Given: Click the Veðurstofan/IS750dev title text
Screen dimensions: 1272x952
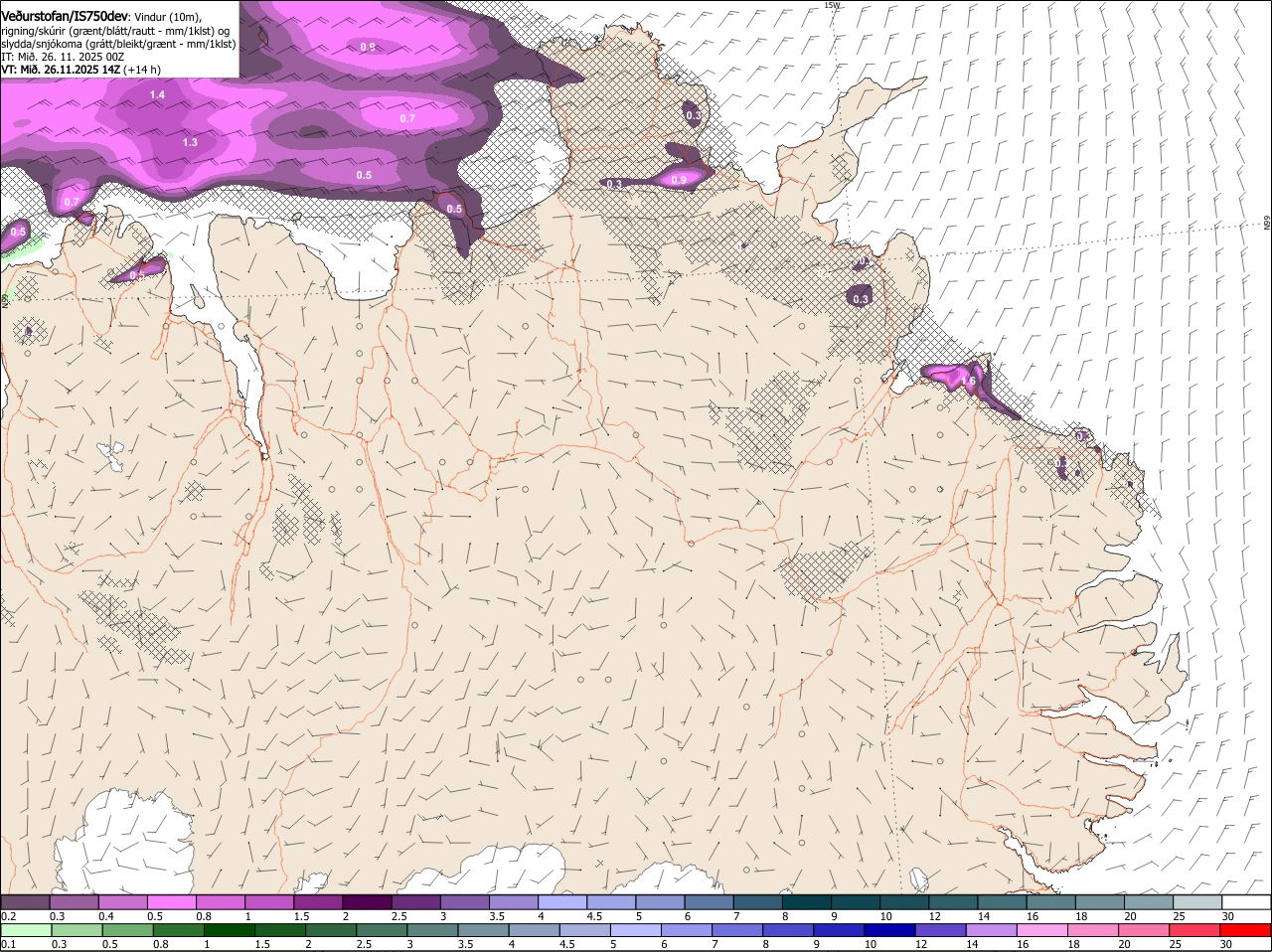Looking at the screenshot, I should point(65,16).
